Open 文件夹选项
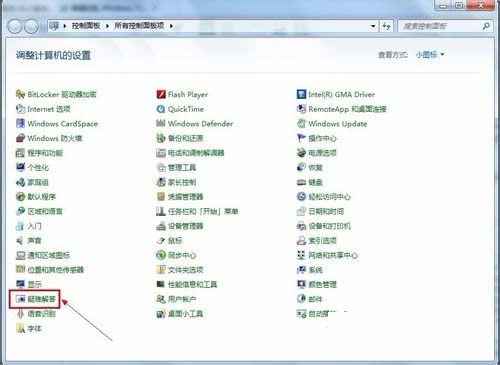This screenshot has width=500, height=365. 180,270
